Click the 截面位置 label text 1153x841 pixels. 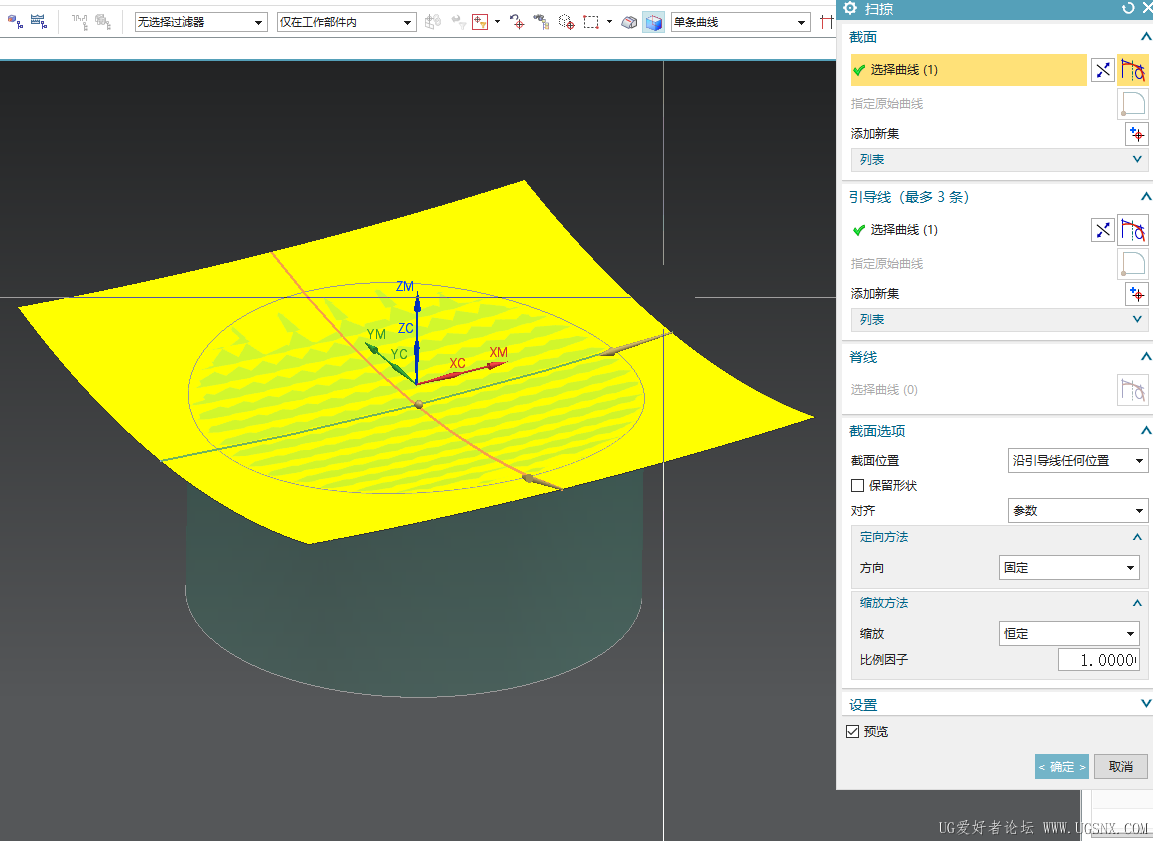click(x=875, y=461)
